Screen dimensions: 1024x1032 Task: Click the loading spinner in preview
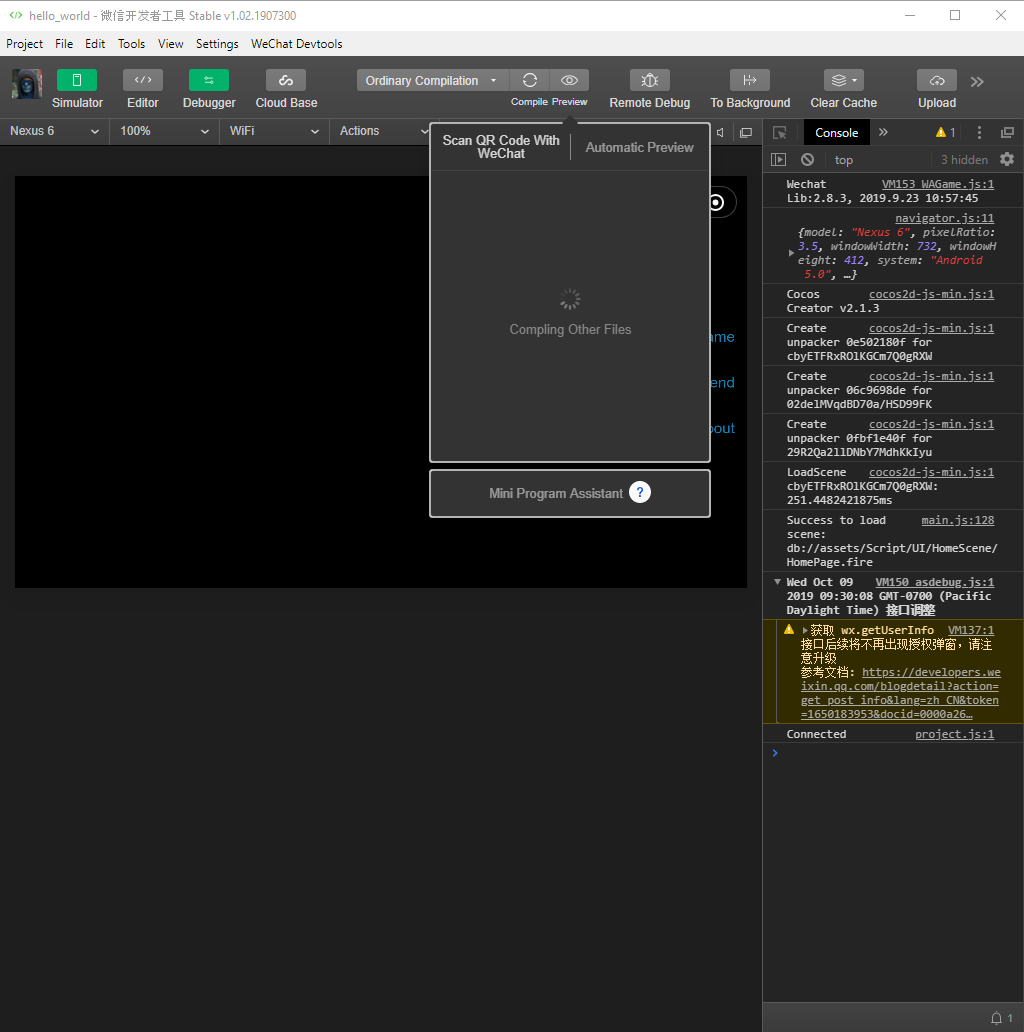[570, 299]
